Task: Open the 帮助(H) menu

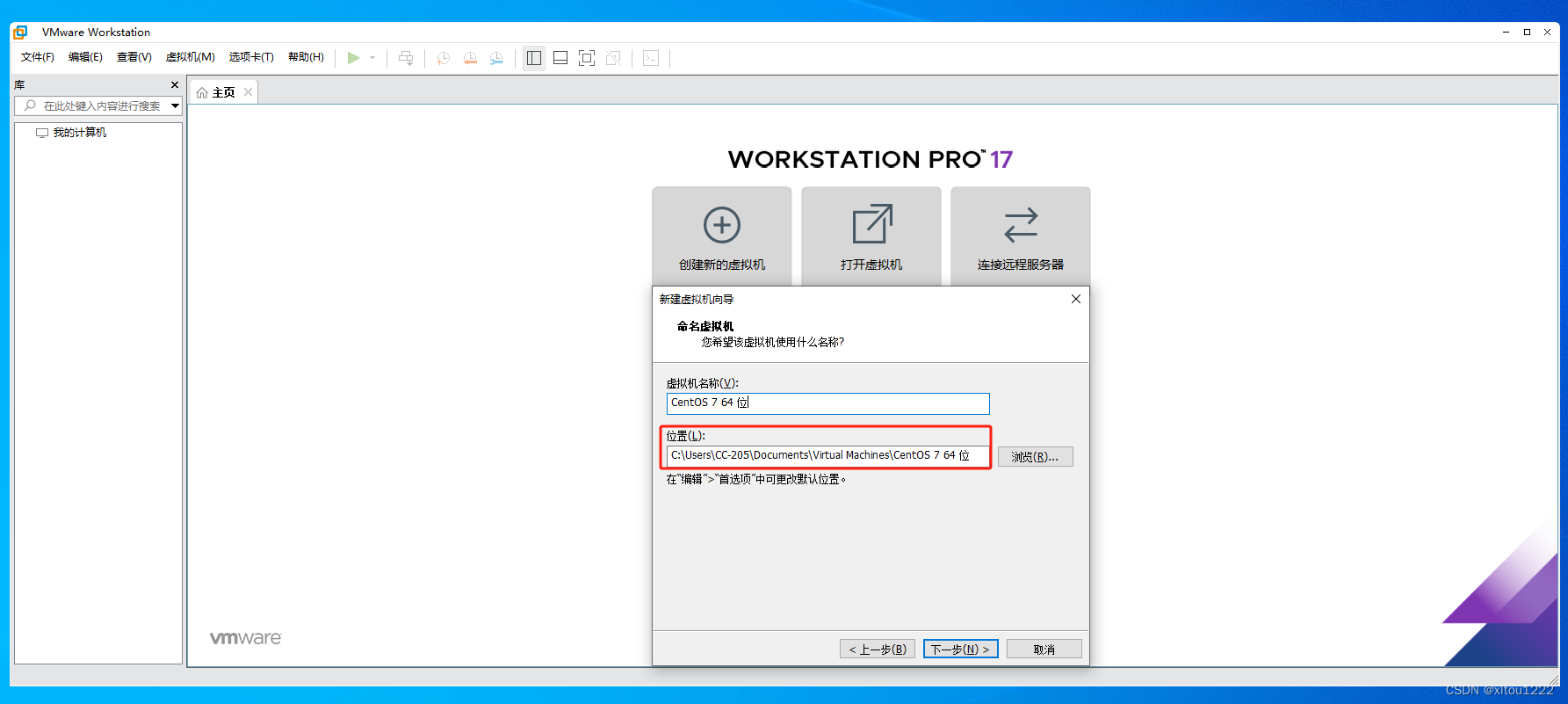Action: 306,57
